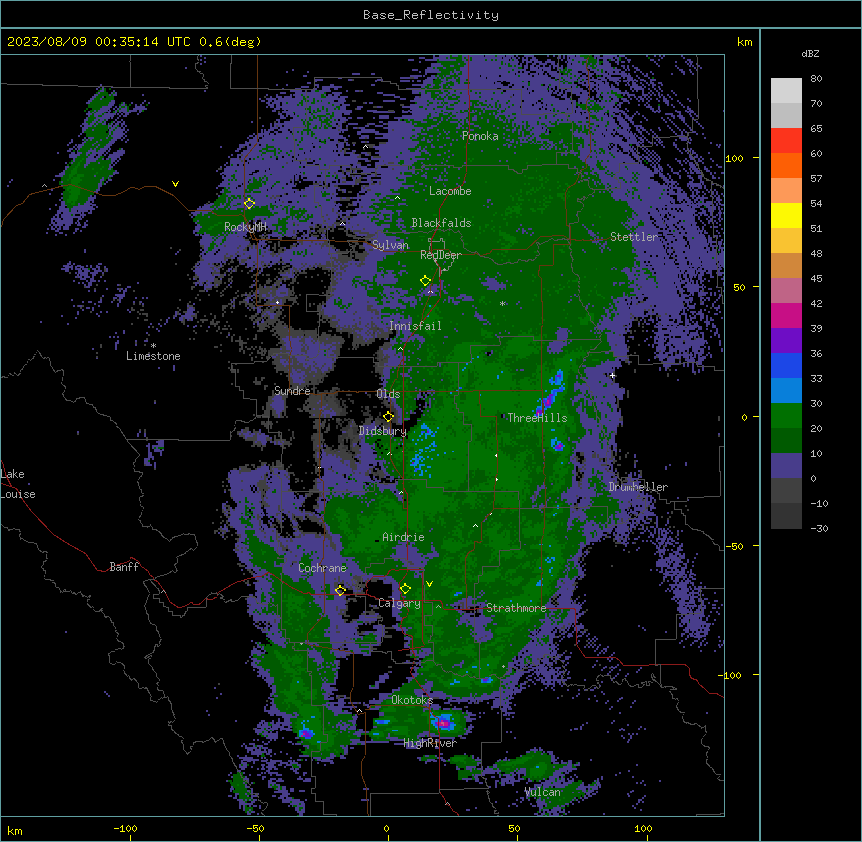Click the Limestone label
This screenshot has width=862, height=842.
153,356
